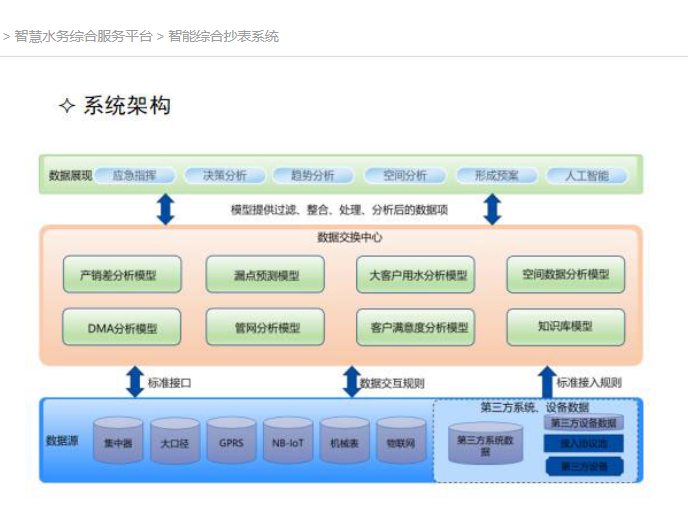688x510 pixels.
Task: Click the 第三方系统、设备数据 title
Action: (534, 407)
